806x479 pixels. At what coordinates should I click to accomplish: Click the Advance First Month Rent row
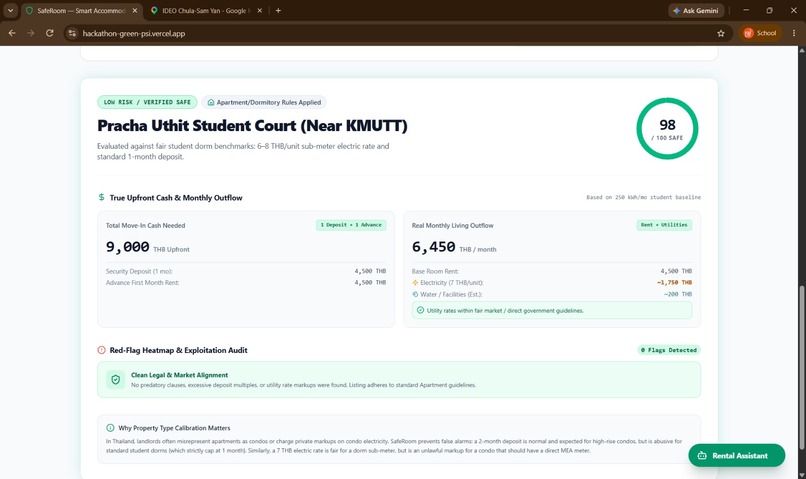click(246, 283)
